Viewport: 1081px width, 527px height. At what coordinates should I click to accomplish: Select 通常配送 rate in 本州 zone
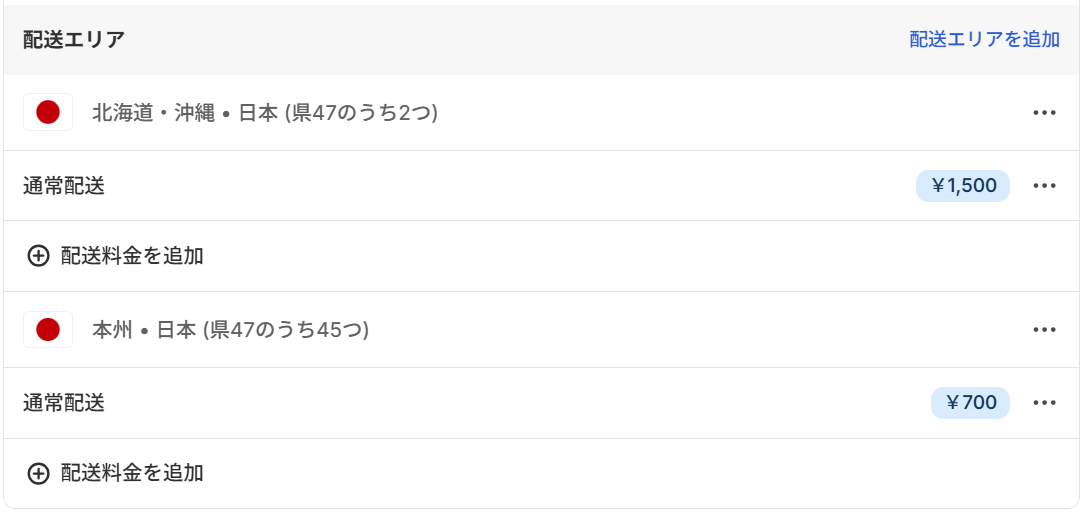[64, 403]
